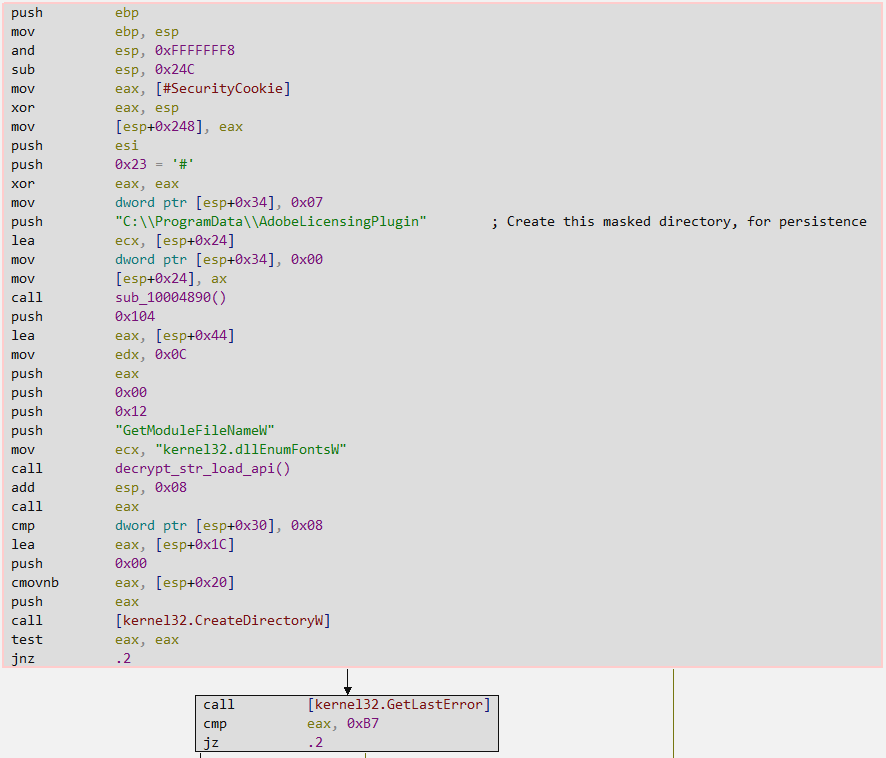Click the kernel32.CreateDirectoryW import reference
Image resolution: width=886 pixels, height=758 pixels.
tap(222, 621)
